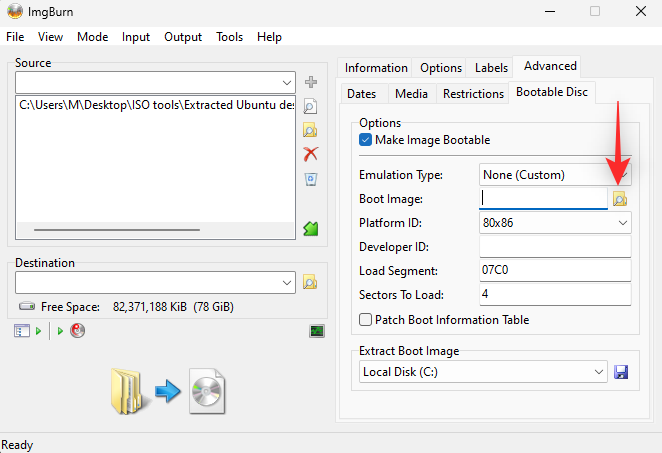Open the View menu

pos(50,37)
